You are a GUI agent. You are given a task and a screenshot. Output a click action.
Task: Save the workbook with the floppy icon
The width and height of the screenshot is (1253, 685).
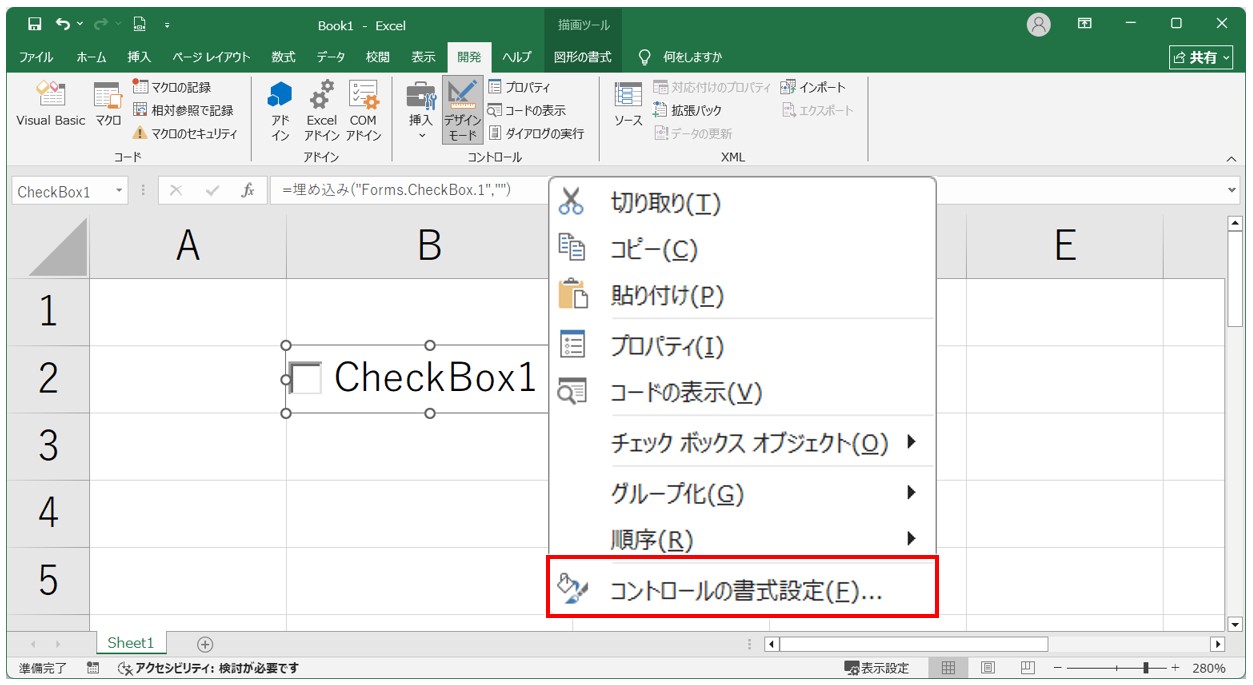(x=34, y=25)
